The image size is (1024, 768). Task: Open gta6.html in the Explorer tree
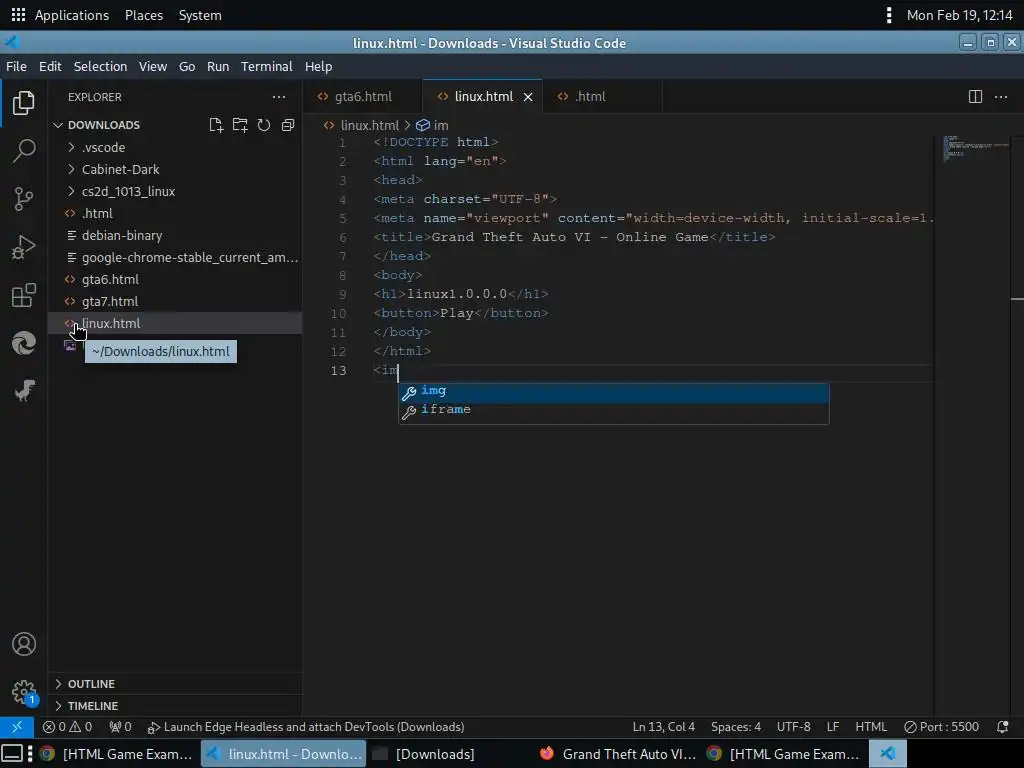click(175, 280)
